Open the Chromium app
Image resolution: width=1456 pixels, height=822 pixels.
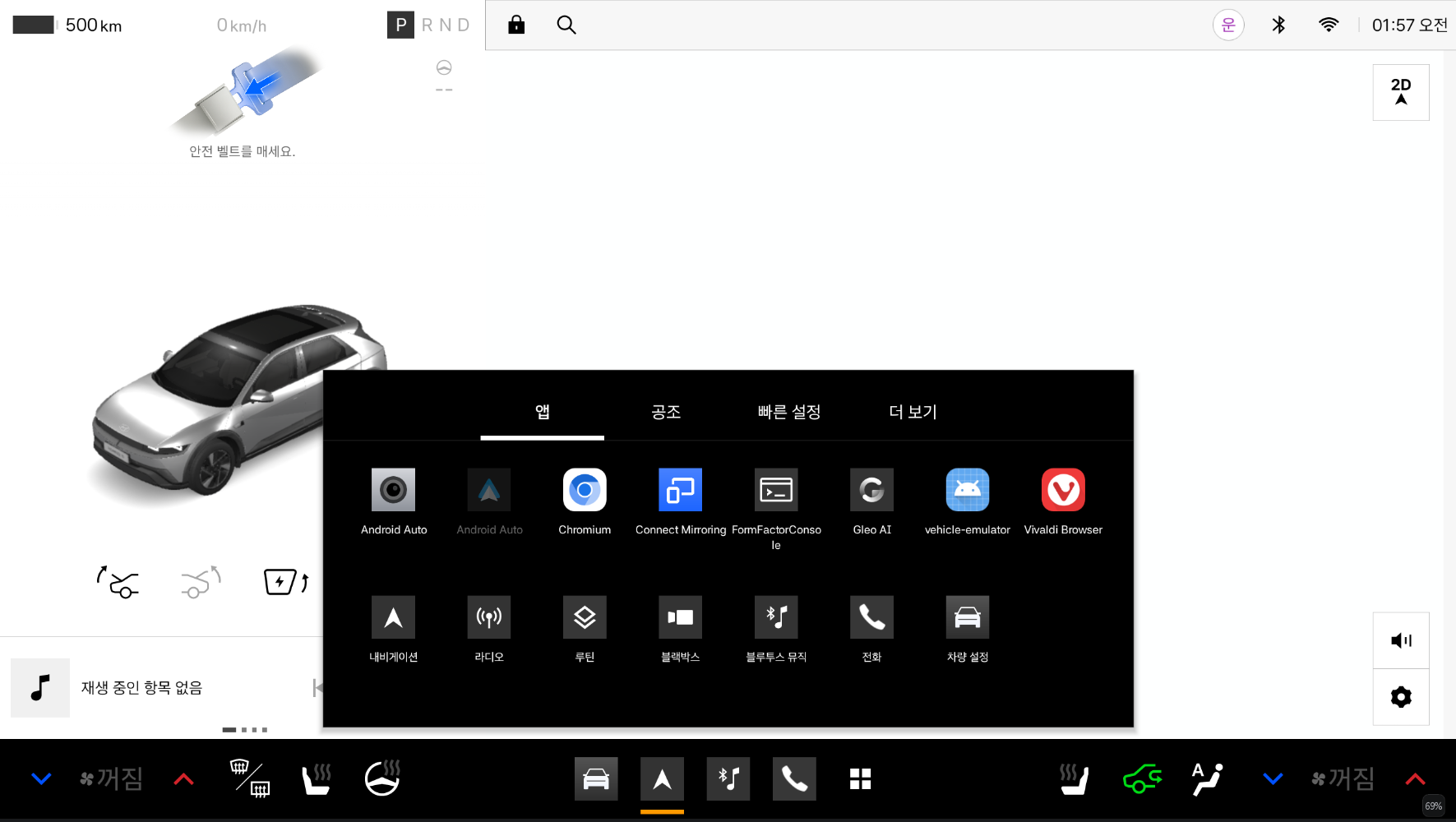pos(585,490)
